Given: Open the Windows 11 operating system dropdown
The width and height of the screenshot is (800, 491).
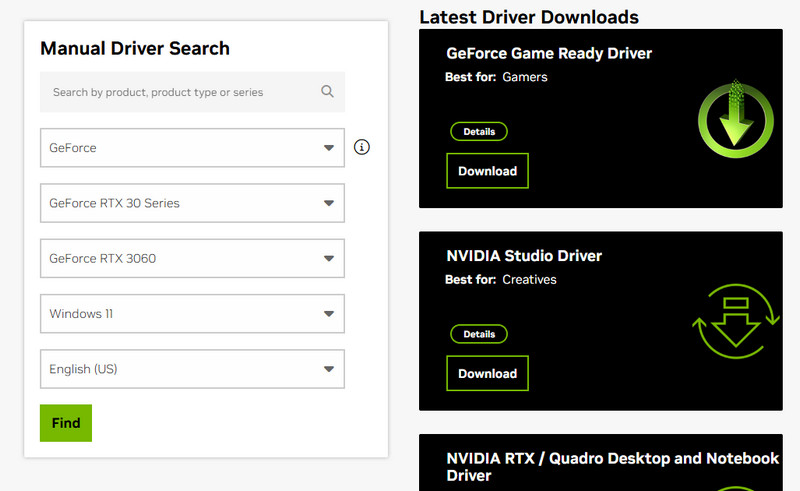Looking at the screenshot, I should point(192,313).
